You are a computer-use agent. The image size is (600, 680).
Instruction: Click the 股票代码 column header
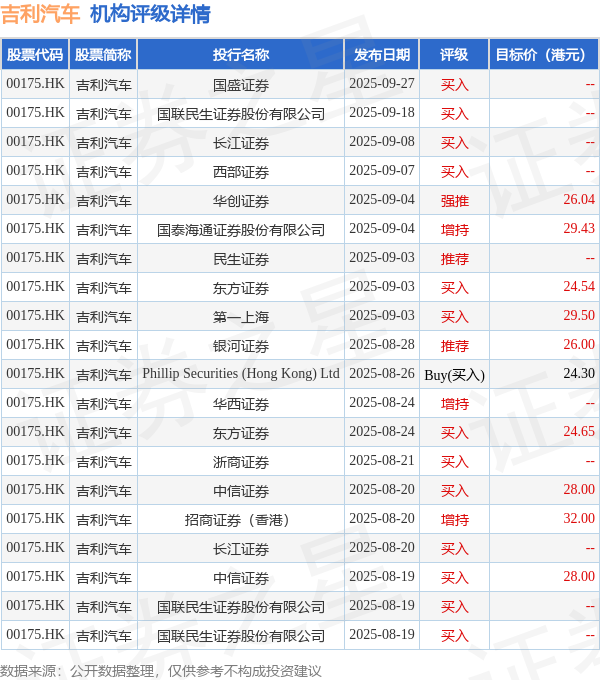click(x=35, y=55)
